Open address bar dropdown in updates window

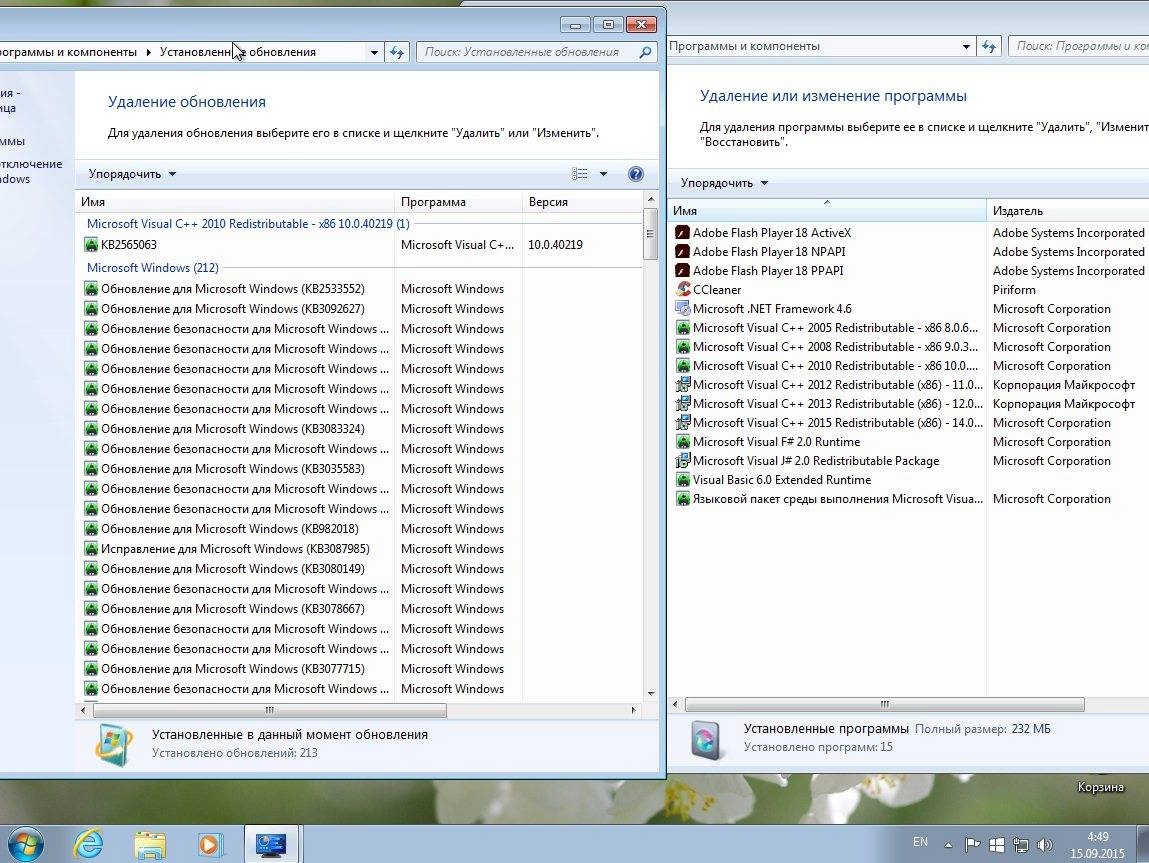[x=374, y=52]
